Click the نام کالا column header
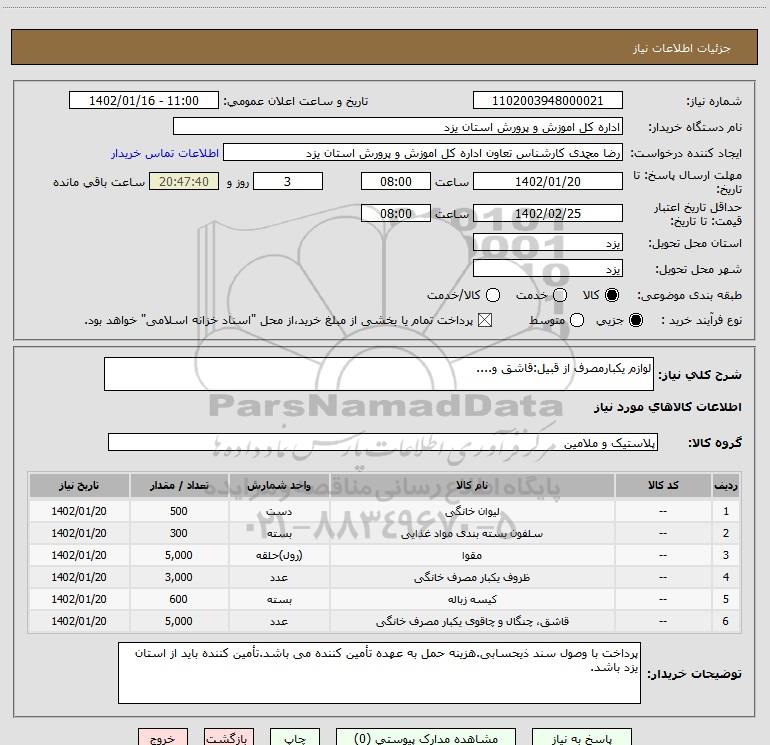This screenshot has width=770, height=745. (472, 486)
